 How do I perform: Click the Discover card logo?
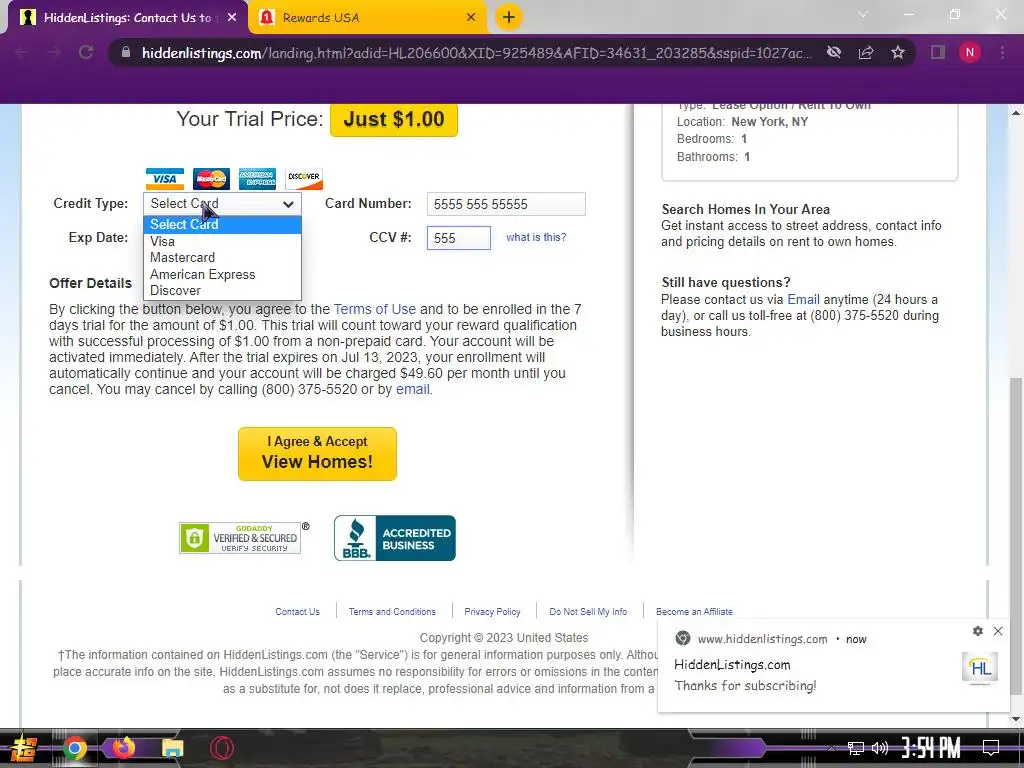pos(304,178)
